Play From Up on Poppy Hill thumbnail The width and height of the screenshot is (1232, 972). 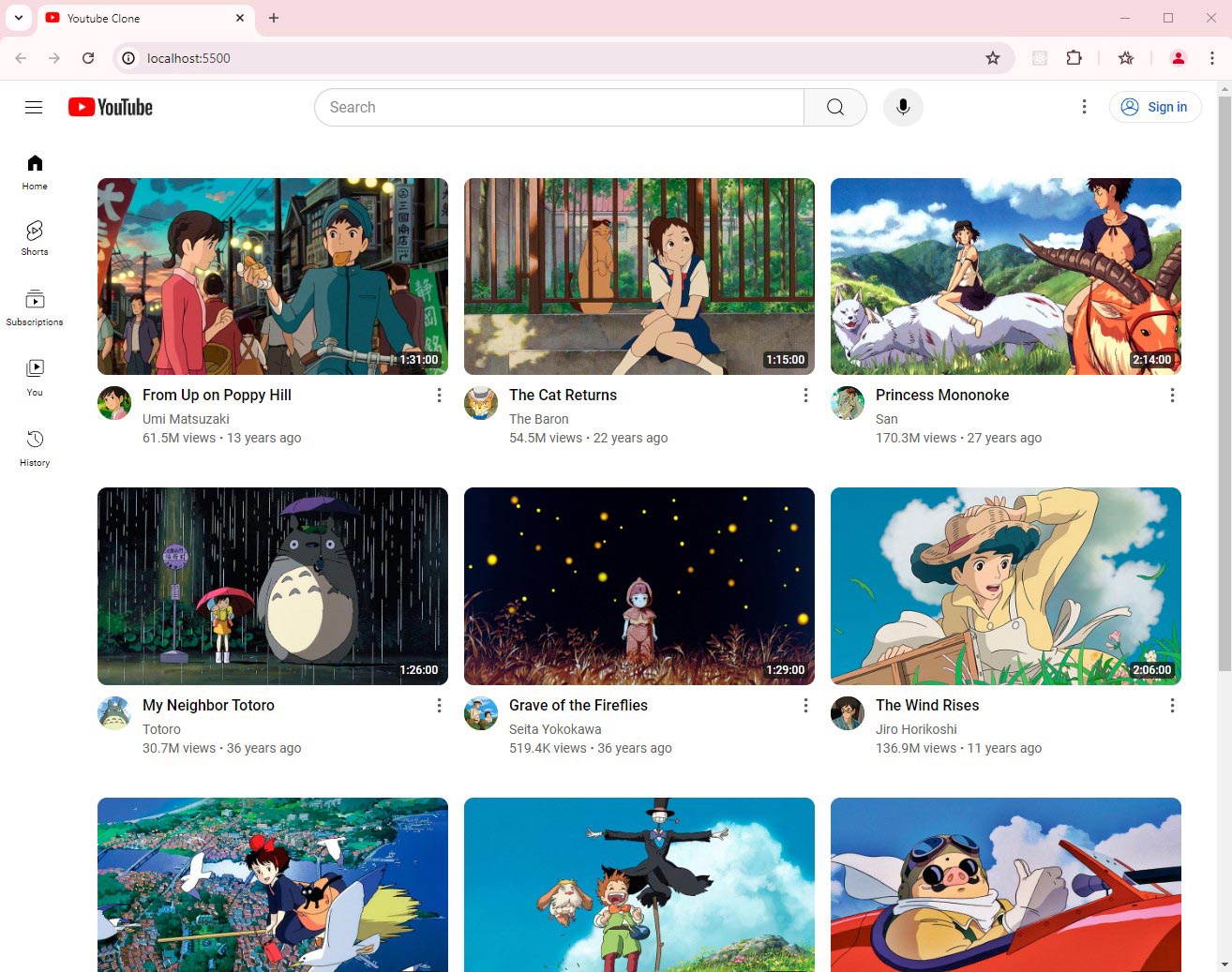[273, 277]
